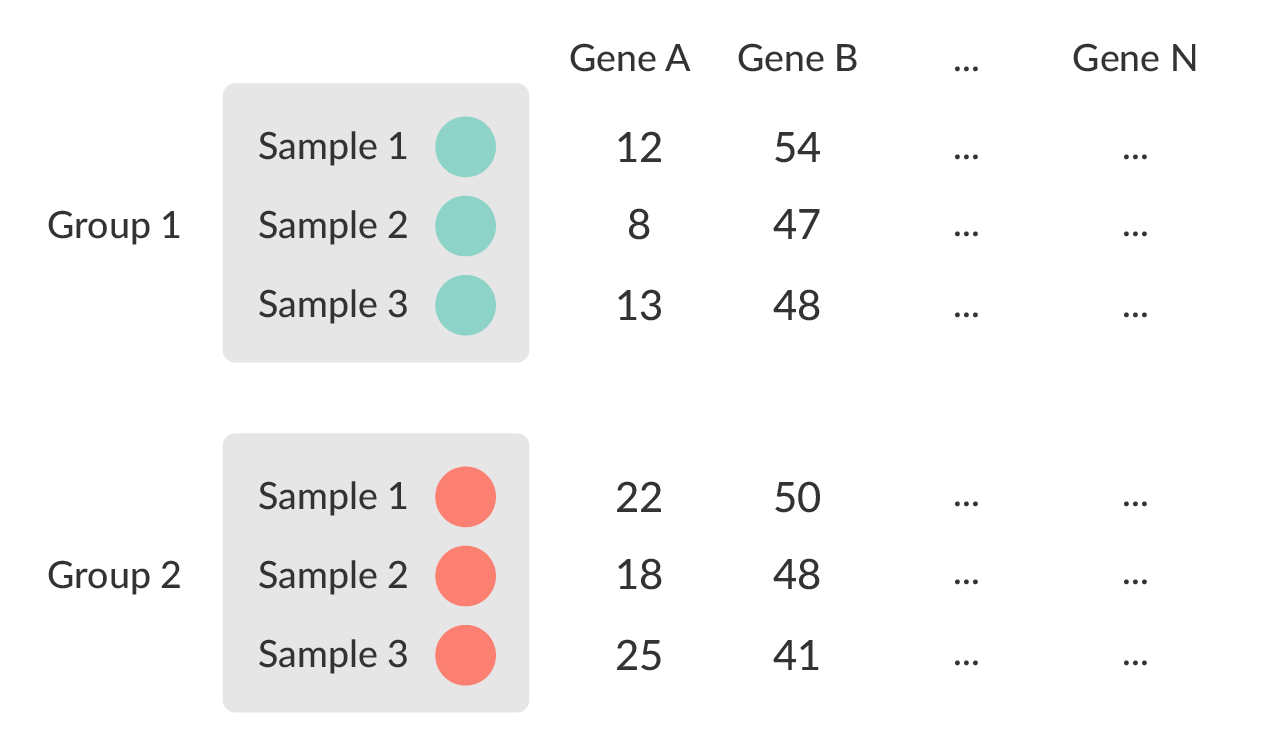The image size is (1265, 746).
Task: Click the teal circle beside Group 1 Sample 1
Action: (465, 147)
